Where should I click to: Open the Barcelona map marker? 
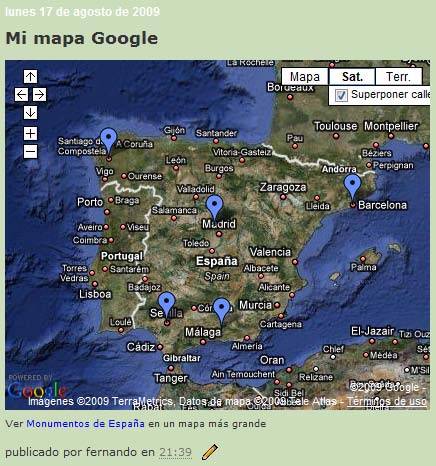[352, 186]
